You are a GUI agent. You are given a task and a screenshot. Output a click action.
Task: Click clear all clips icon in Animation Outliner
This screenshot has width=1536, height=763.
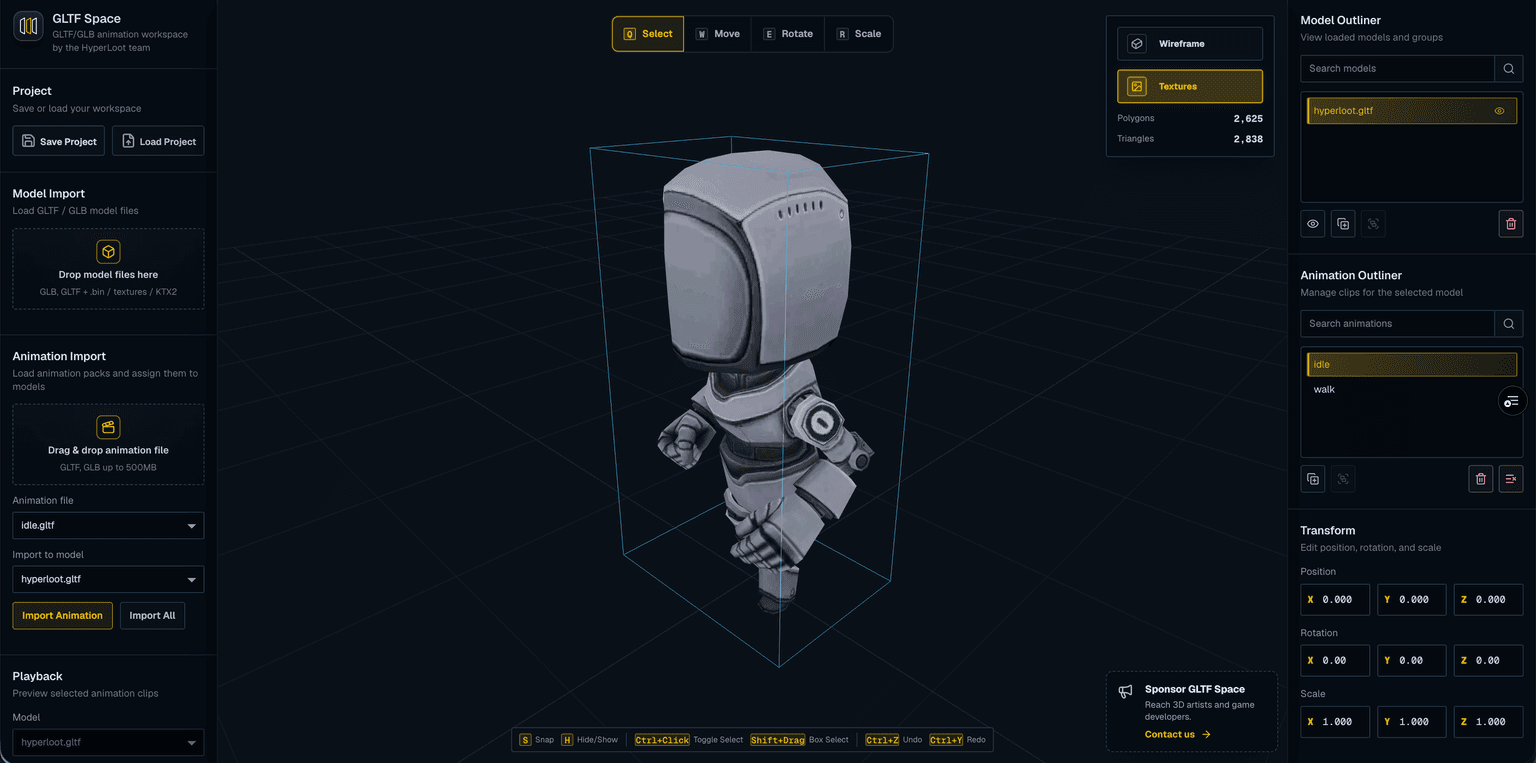click(1511, 479)
